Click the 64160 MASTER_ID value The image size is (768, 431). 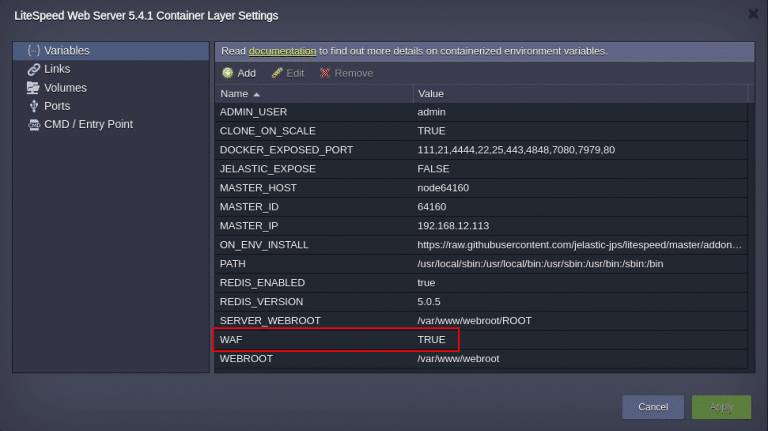tap(432, 207)
